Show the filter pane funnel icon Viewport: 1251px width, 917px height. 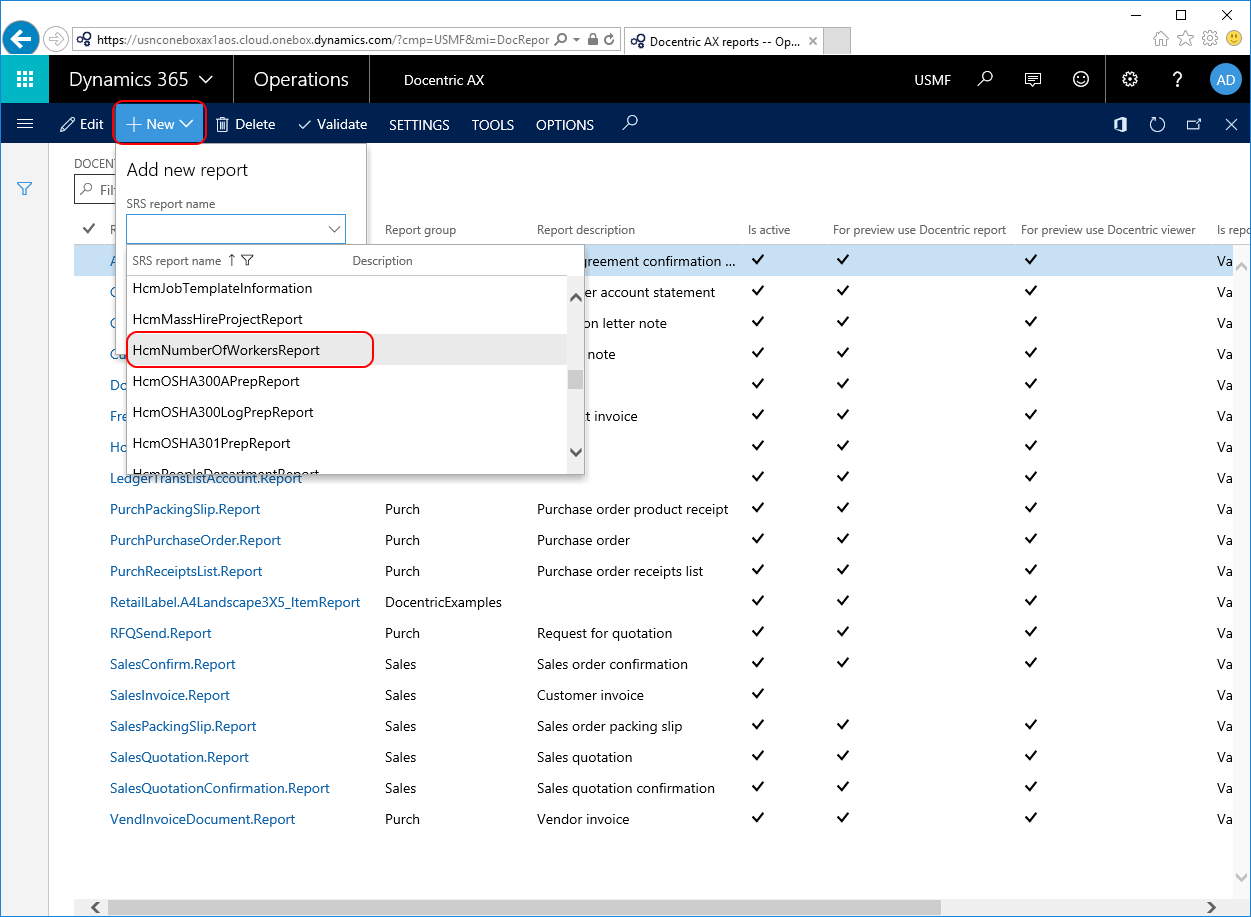tap(25, 188)
